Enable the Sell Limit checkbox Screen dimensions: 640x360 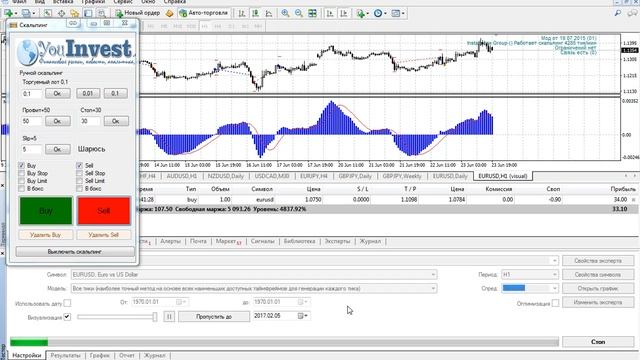(x=79, y=181)
